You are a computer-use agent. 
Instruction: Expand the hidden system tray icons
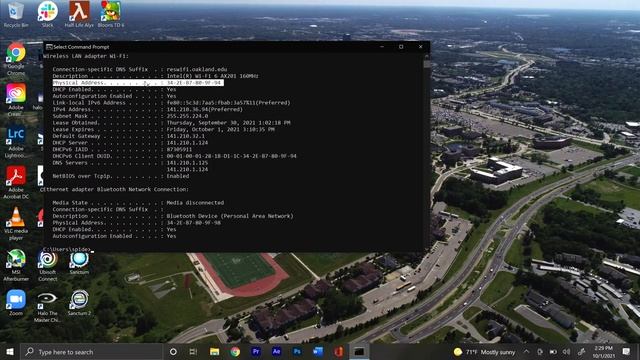pos(527,351)
